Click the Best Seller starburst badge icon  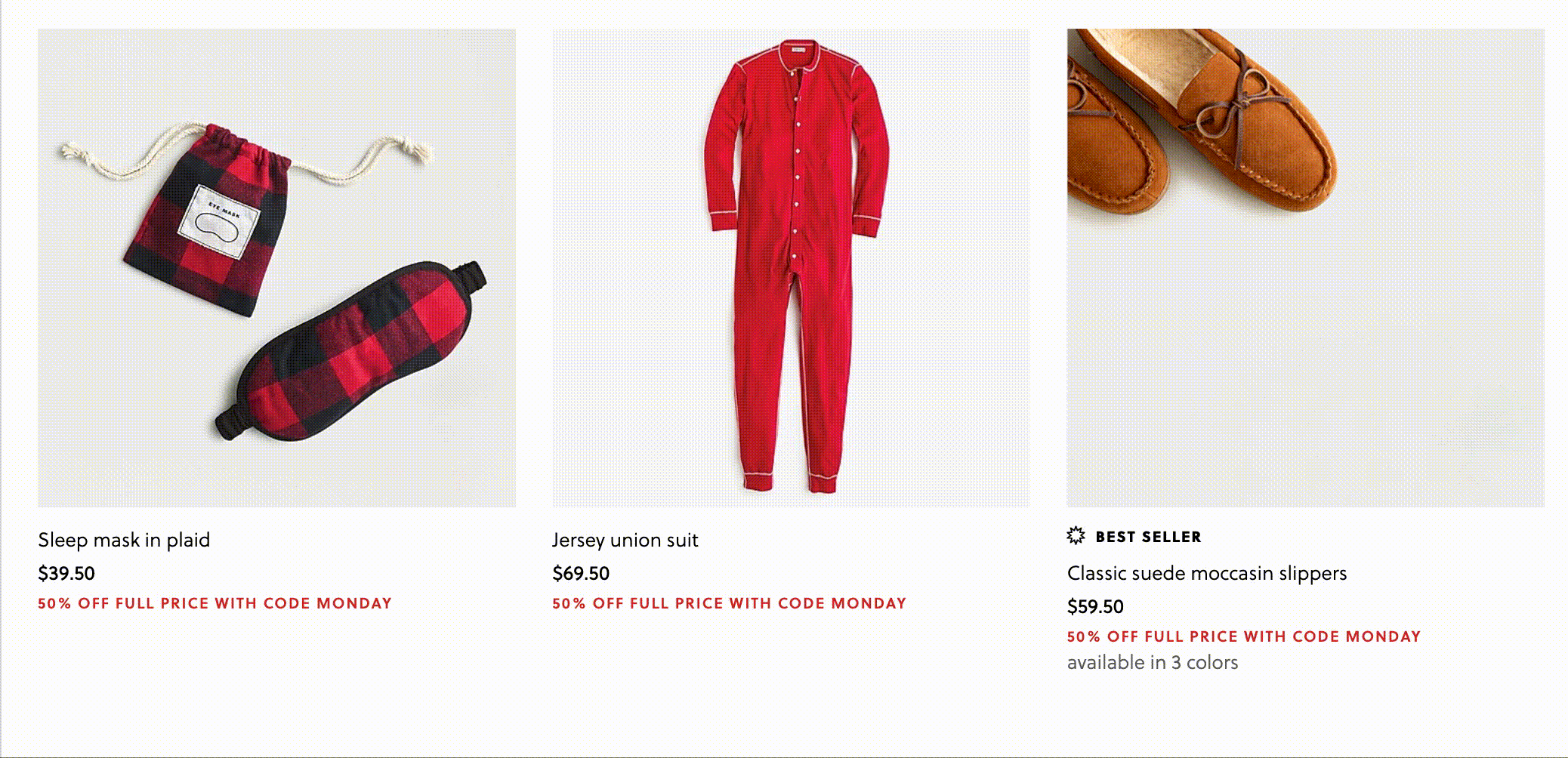(x=1076, y=536)
